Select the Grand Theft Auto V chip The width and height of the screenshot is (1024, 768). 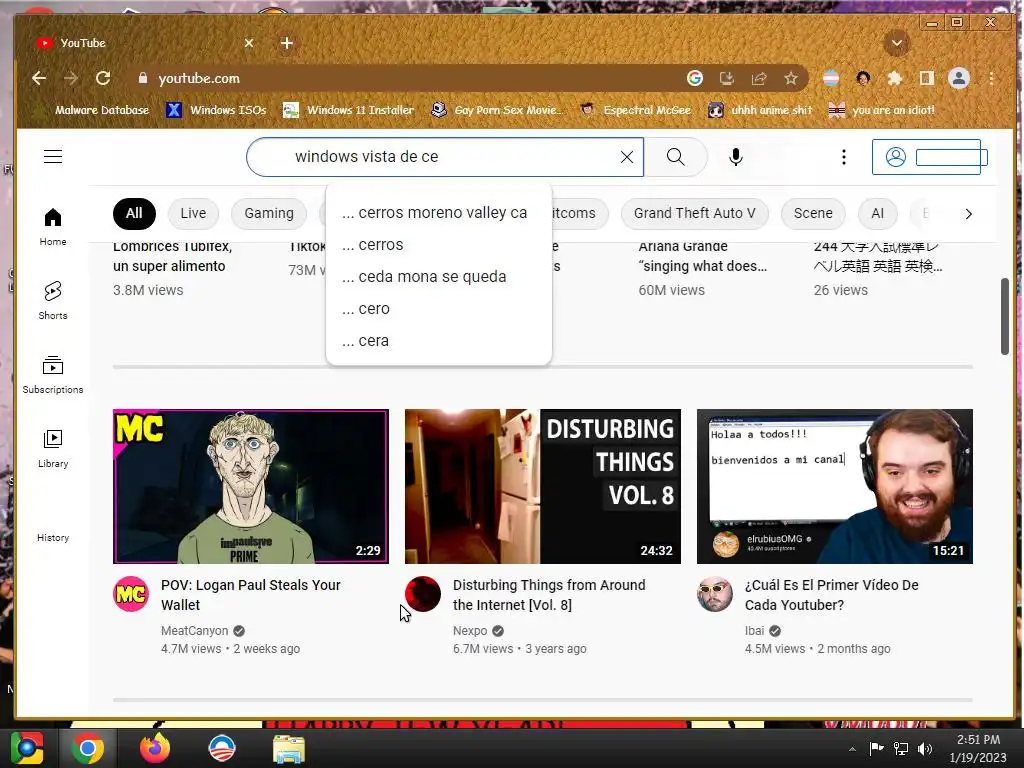(694, 214)
